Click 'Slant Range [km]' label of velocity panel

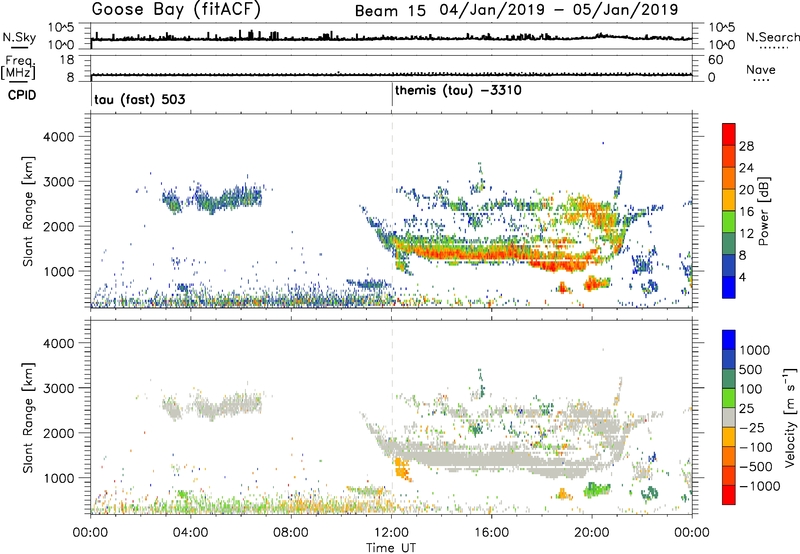28,417
